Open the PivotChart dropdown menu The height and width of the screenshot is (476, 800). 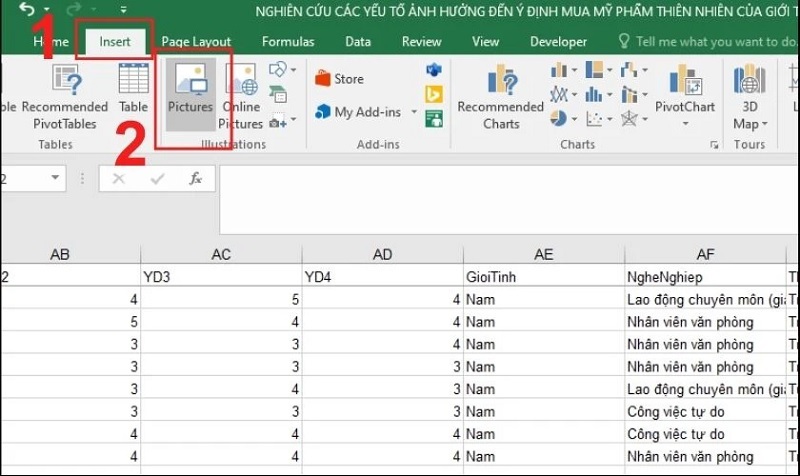685,125
